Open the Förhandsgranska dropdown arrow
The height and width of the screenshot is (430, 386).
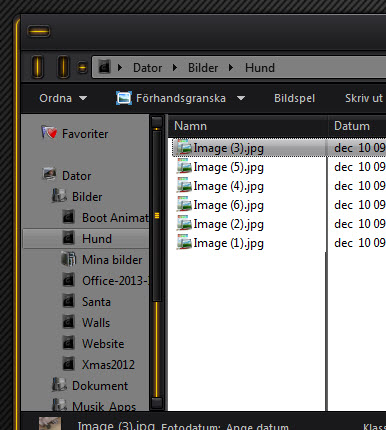tap(241, 98)
